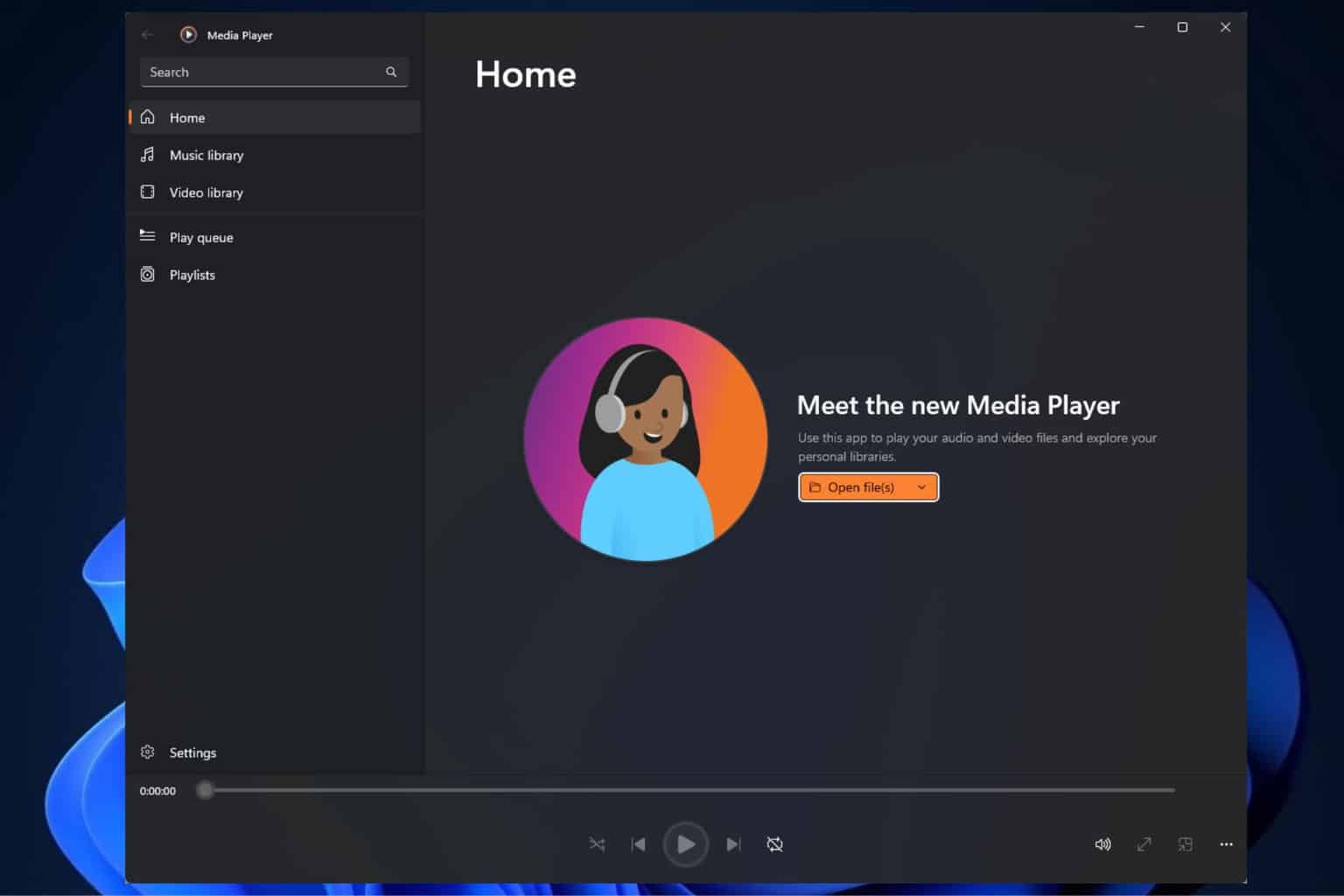The height and width of the screenshot is (896, 1344).
Task: Click the search magnifier icon
Action: point(391,72)
